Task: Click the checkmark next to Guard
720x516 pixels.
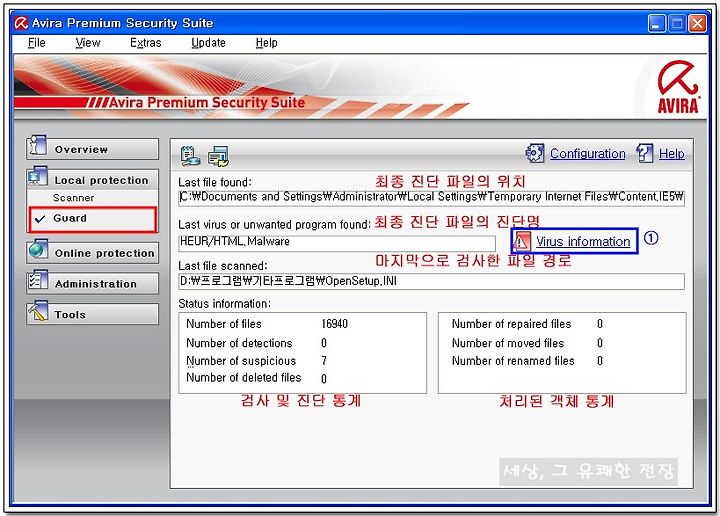Action: tap(40, 219)
